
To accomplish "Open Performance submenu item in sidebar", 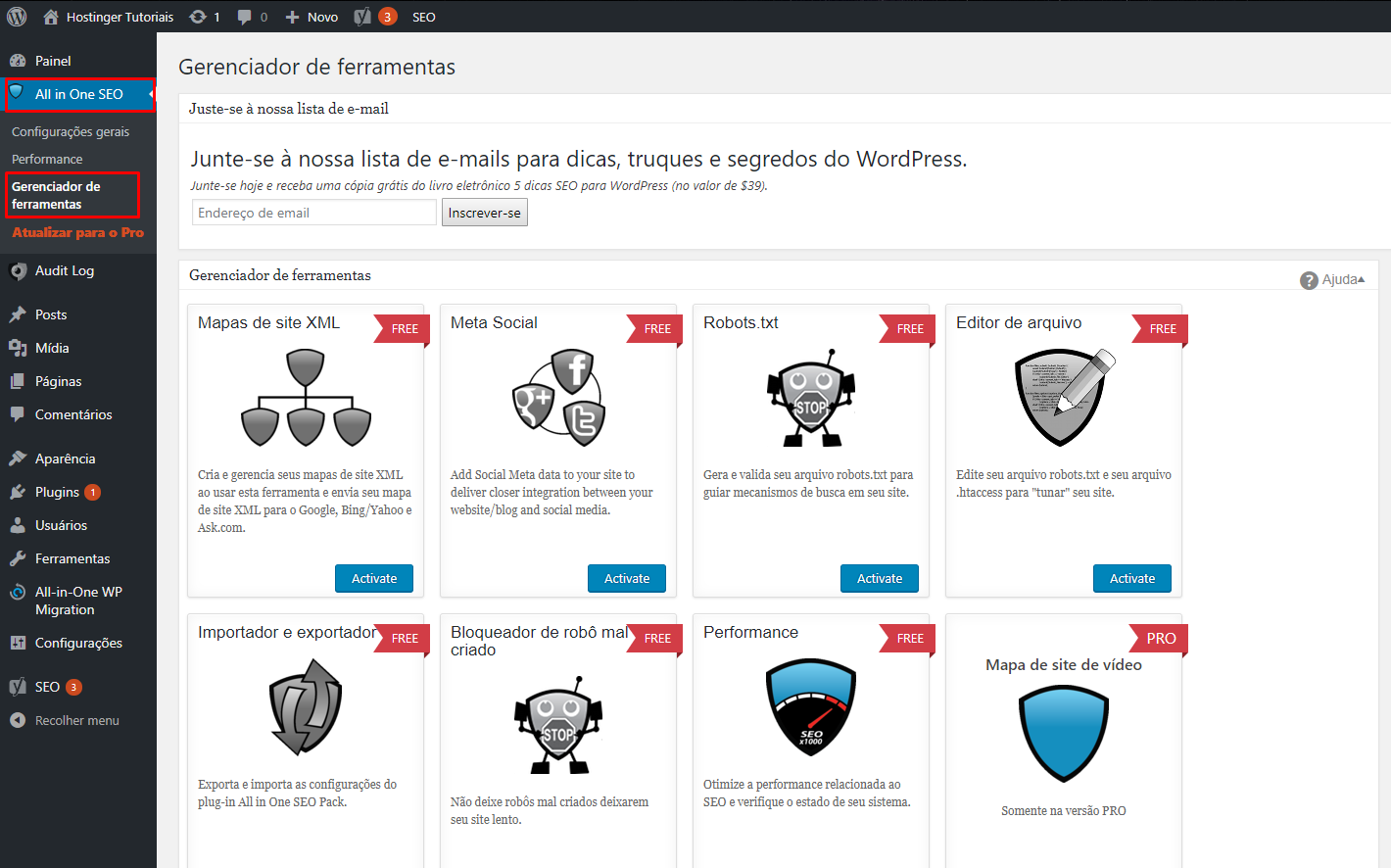I will point(47,159).
